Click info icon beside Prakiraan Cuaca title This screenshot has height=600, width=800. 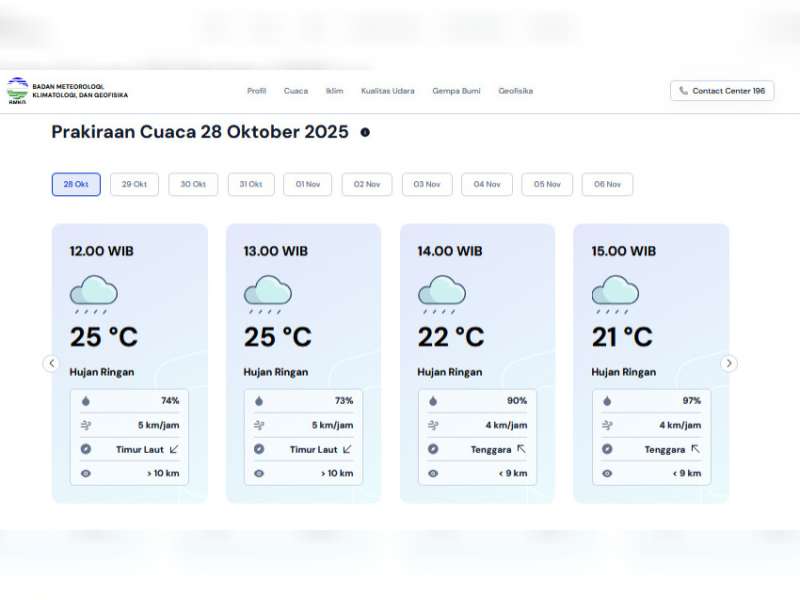coord(365,132)
